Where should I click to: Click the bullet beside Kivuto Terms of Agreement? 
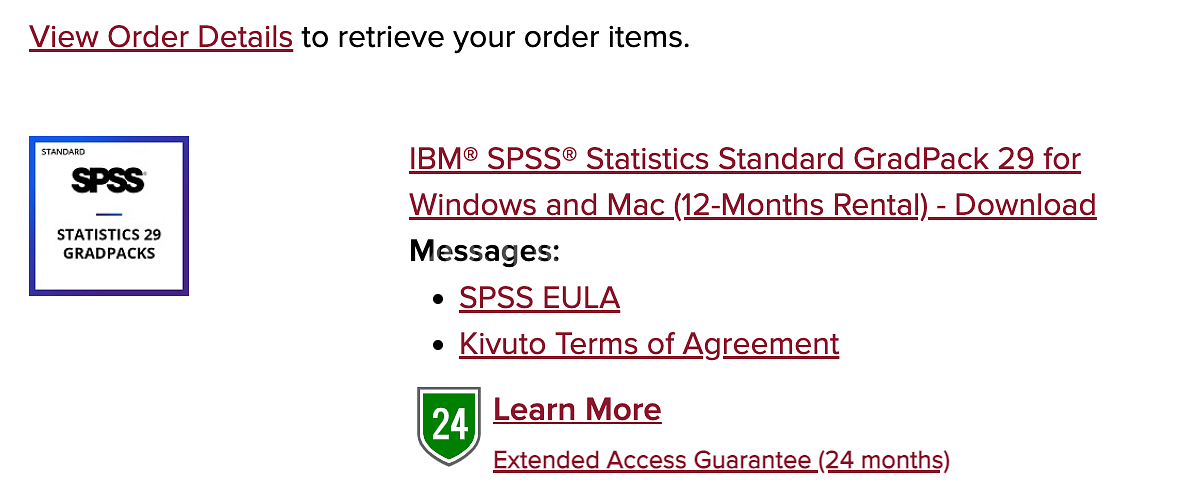click(x=438, y=346)
